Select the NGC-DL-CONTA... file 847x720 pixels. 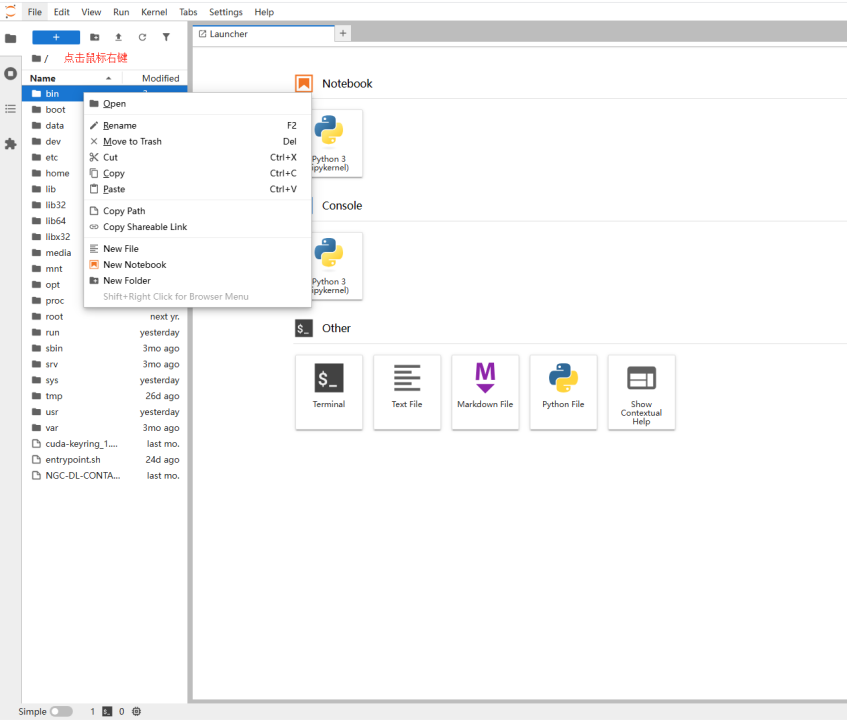point(105,476)
